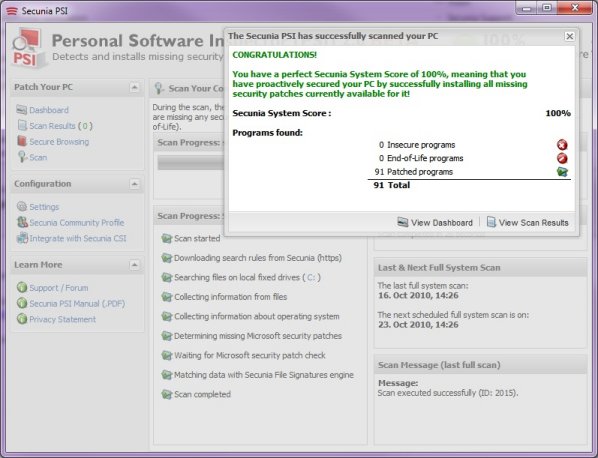
Task: Click the red Insecure programs icon
Action: [x=562, y=145]
